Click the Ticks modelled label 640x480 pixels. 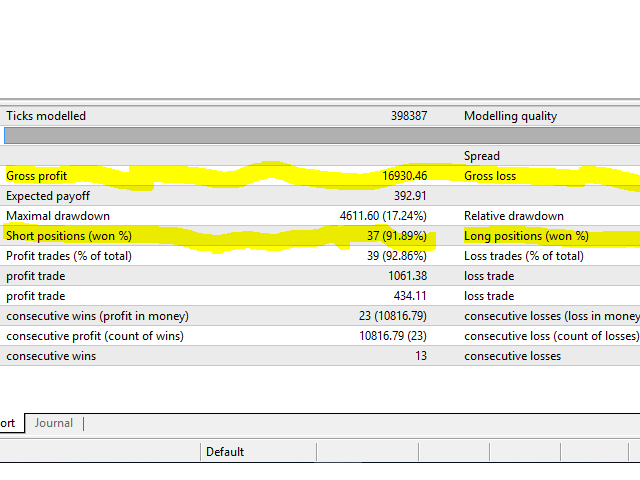(46, 116)
